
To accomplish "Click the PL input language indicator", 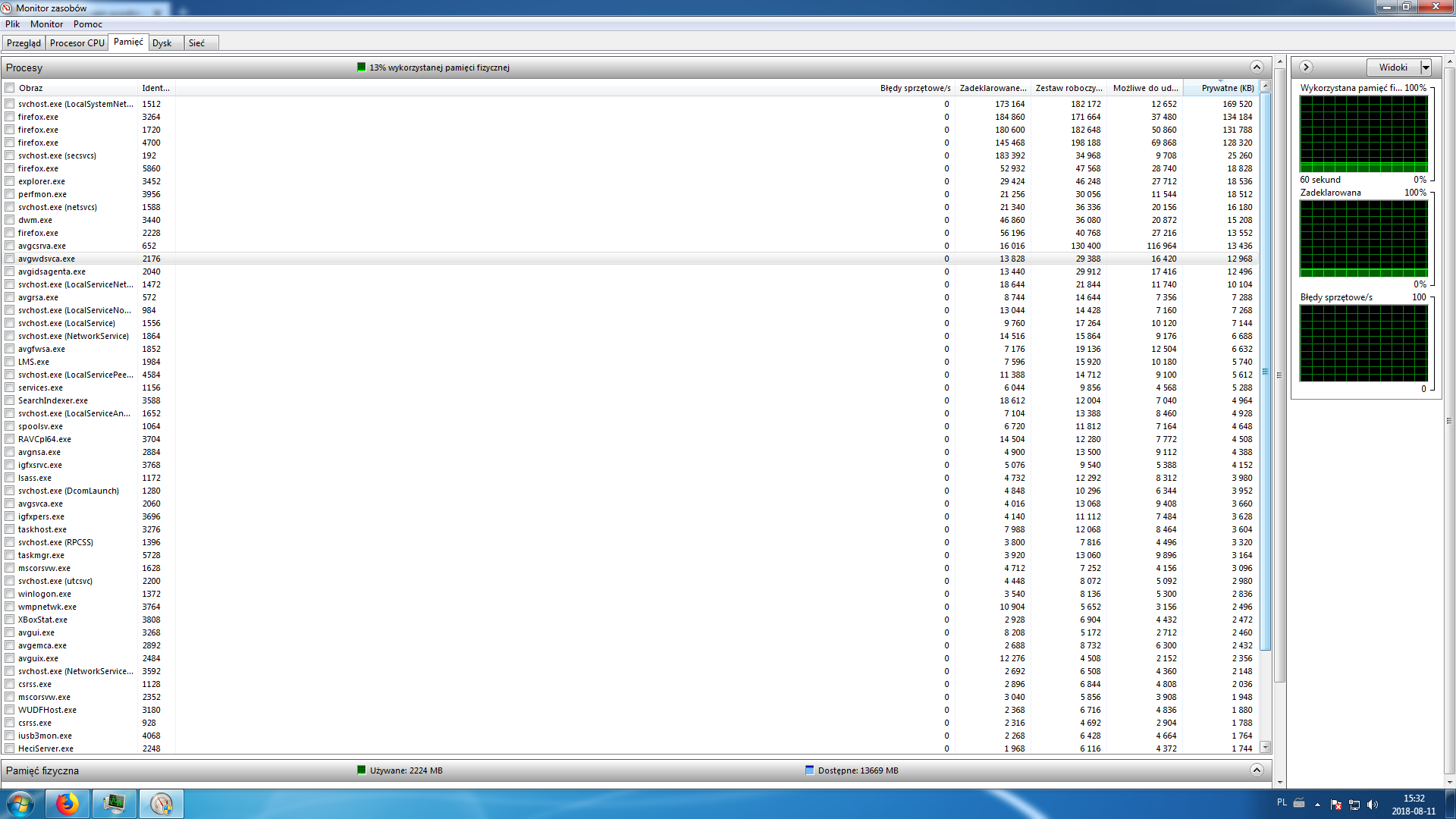I will click(1282, 802).
